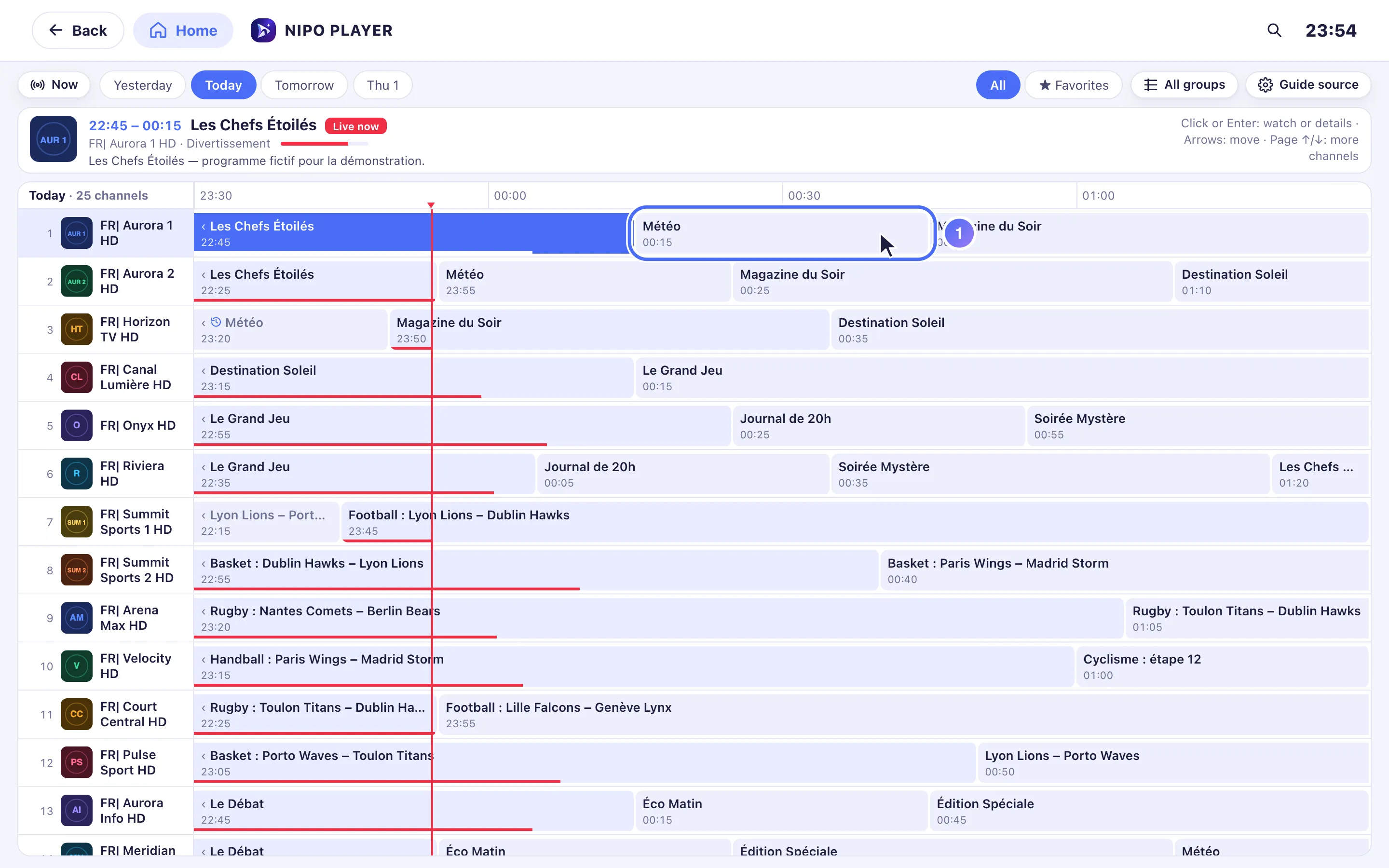Open the Thu 1 day tab
1389x868 pixels.
(x=383, y=85)
